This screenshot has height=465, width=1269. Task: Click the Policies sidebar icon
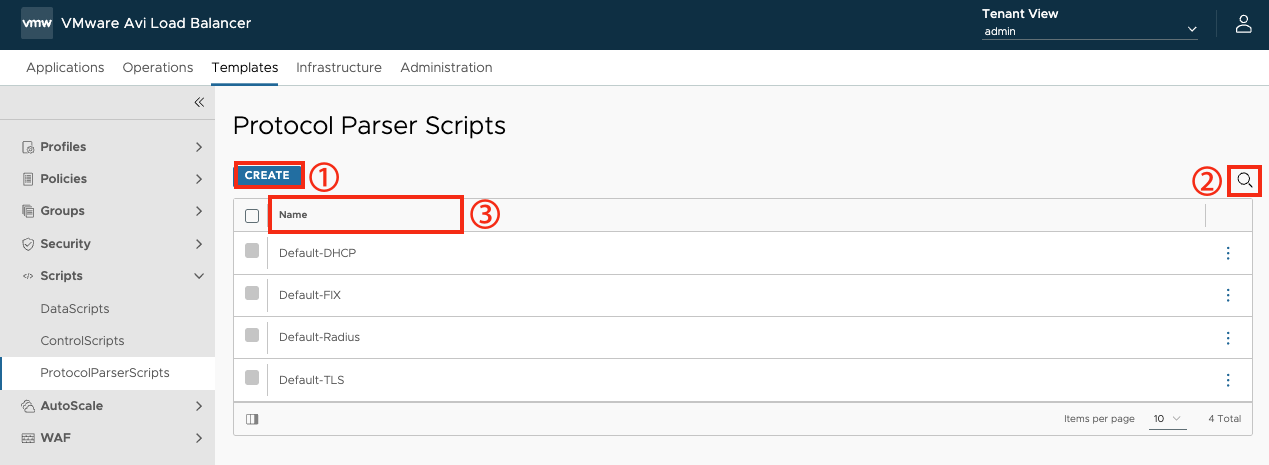(x=29, y=179)
